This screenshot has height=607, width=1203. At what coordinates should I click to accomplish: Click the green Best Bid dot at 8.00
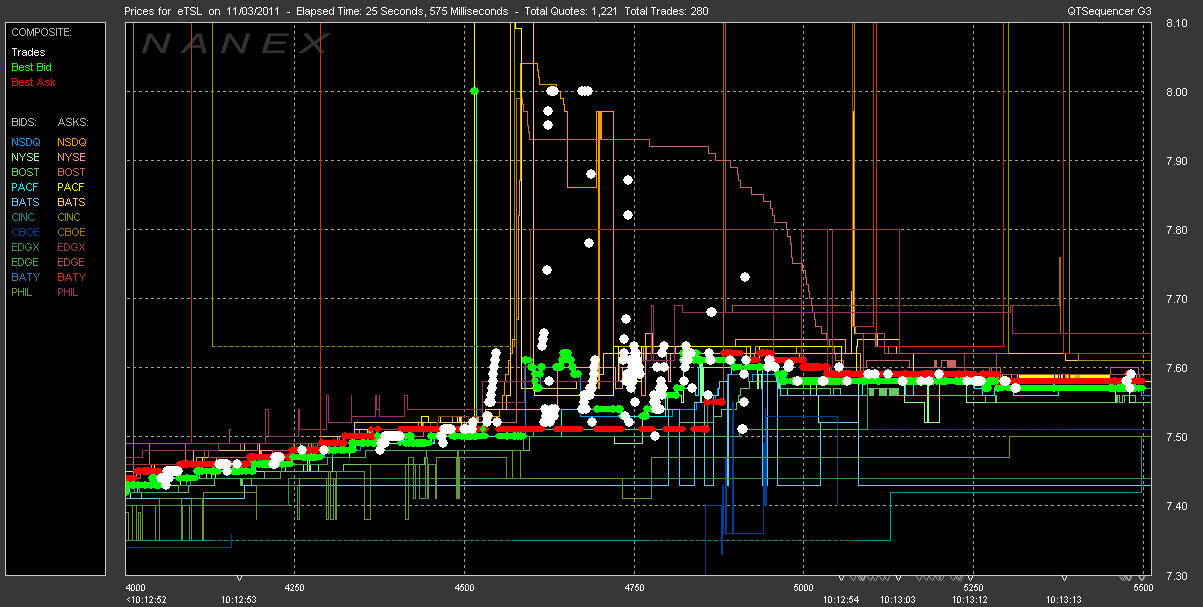pos(475,91)
